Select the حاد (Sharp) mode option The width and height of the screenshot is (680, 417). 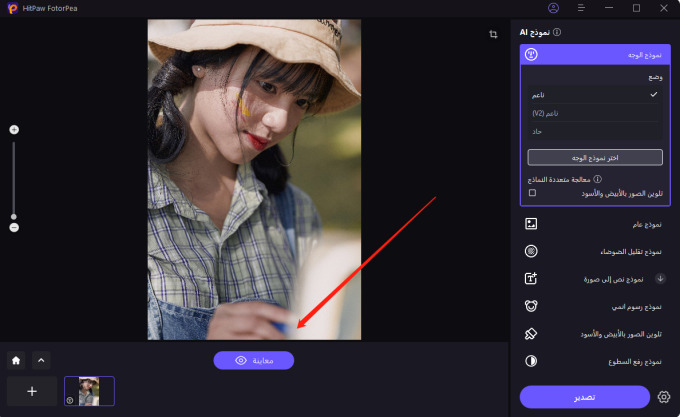point(594,132)
